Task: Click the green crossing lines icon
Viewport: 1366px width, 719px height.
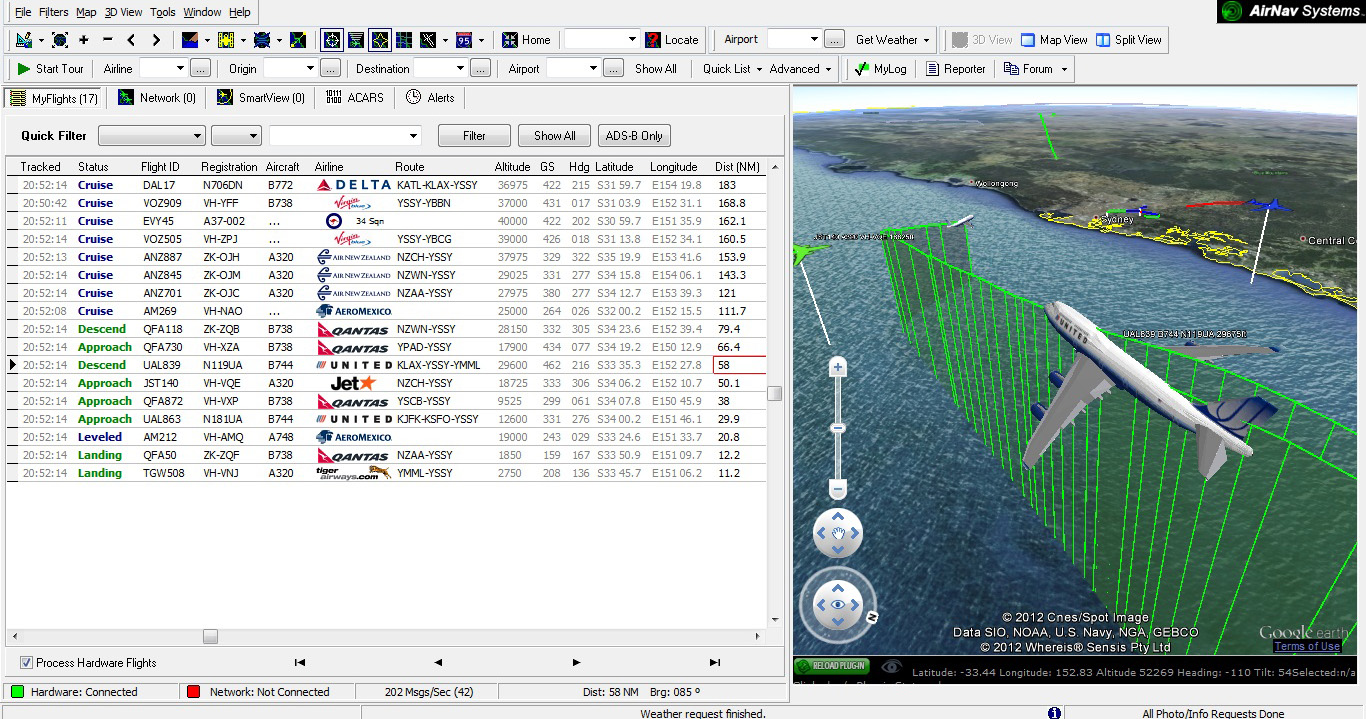Action: coord(298,40)
